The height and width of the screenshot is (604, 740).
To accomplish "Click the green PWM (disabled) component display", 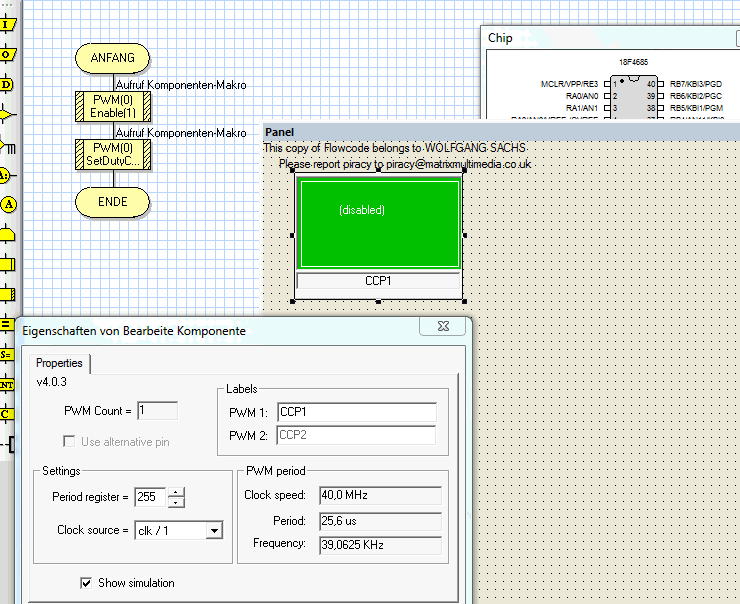I will (x=380, y=224).
